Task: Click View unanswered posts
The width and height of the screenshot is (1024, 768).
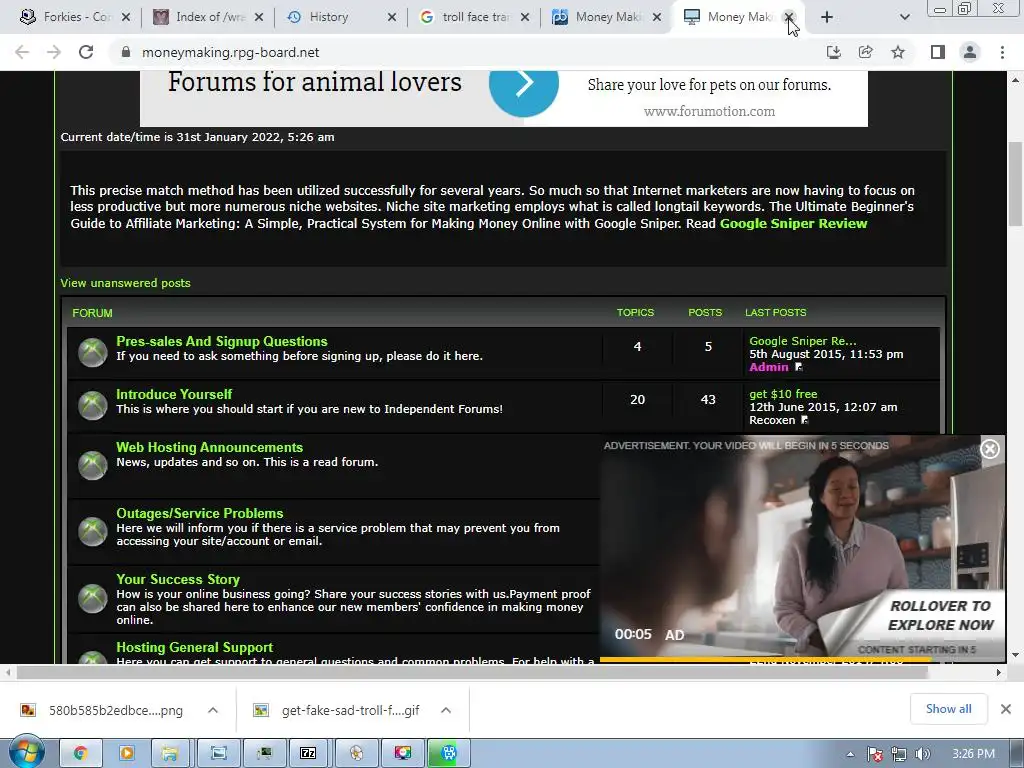Action: (125, 283)
